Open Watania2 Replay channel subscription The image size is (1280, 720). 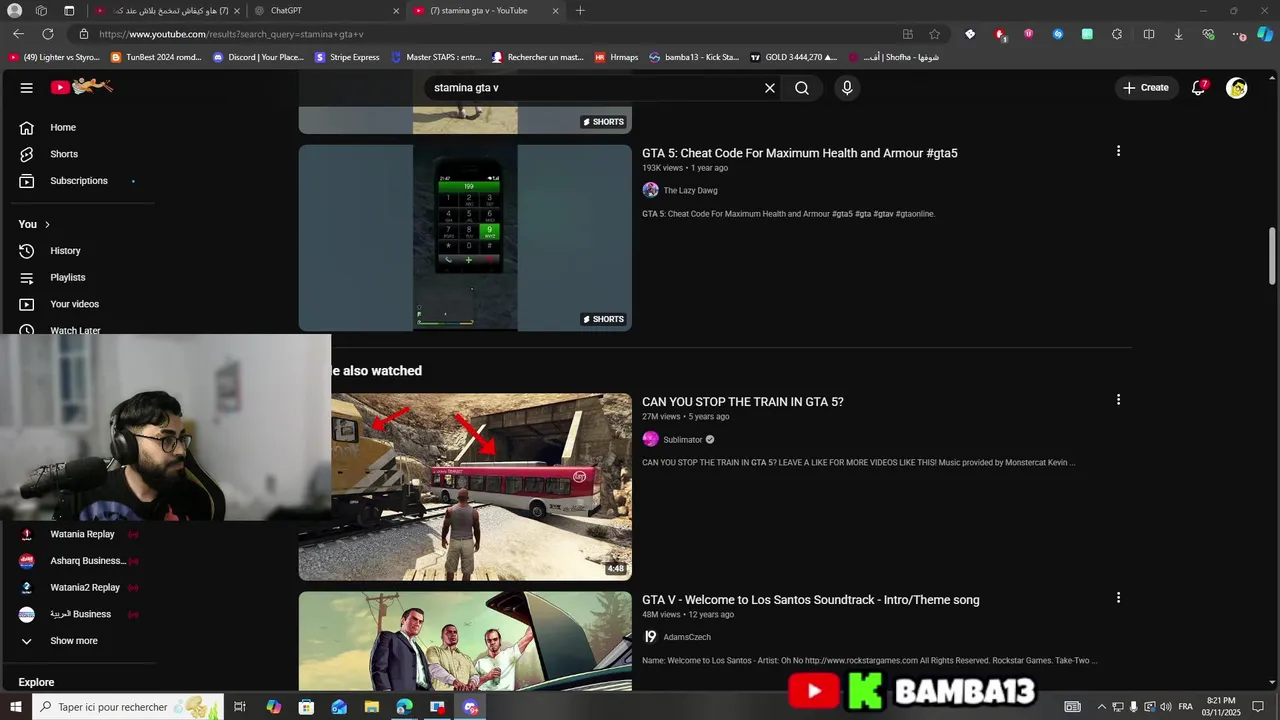click(85, 588)
